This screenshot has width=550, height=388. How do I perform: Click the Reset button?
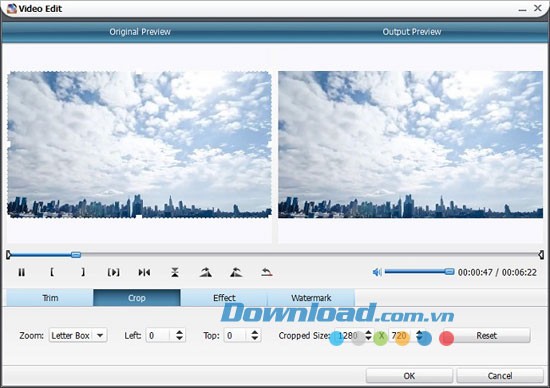[x=487, y=335]
